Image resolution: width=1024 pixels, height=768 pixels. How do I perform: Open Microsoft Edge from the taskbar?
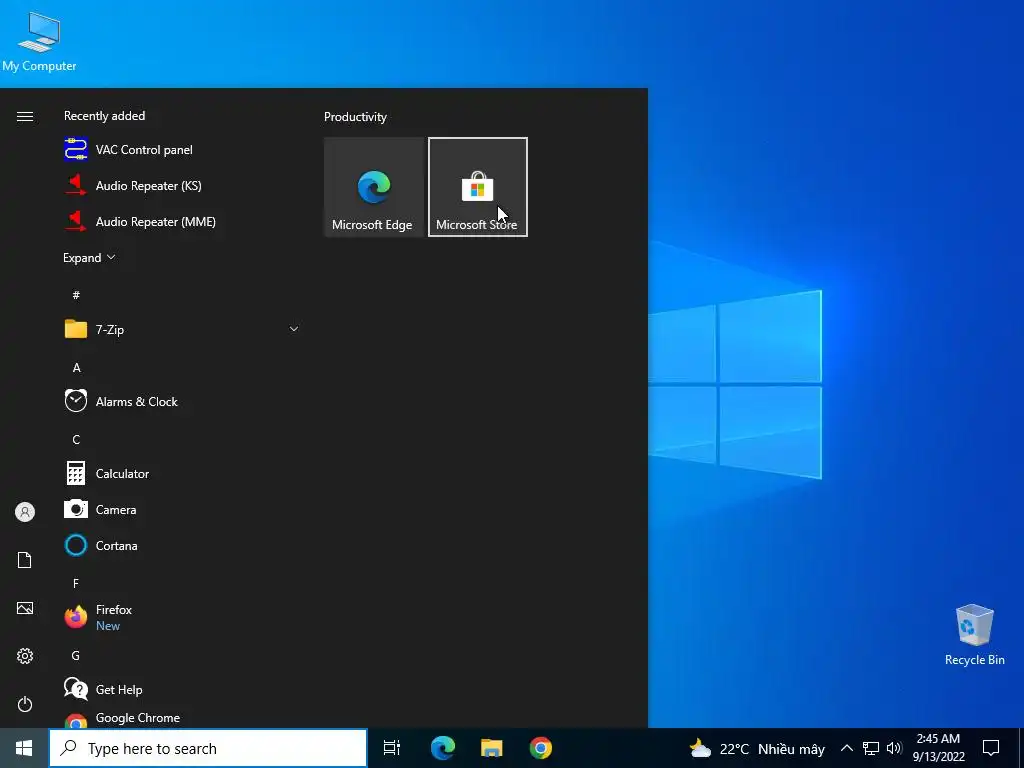tap(443, 748)
